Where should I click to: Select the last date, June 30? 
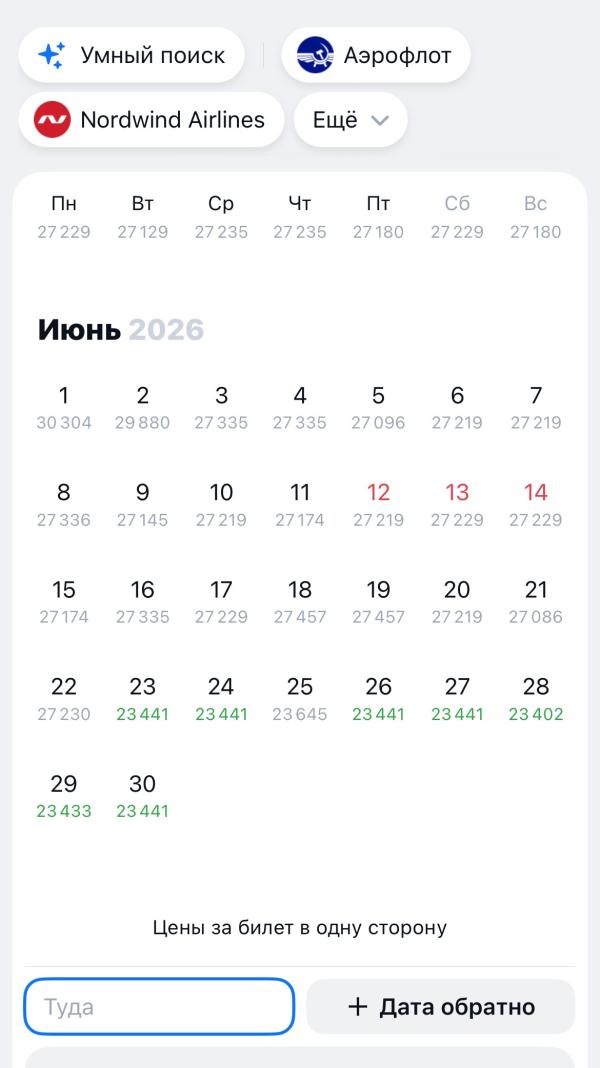142,794
